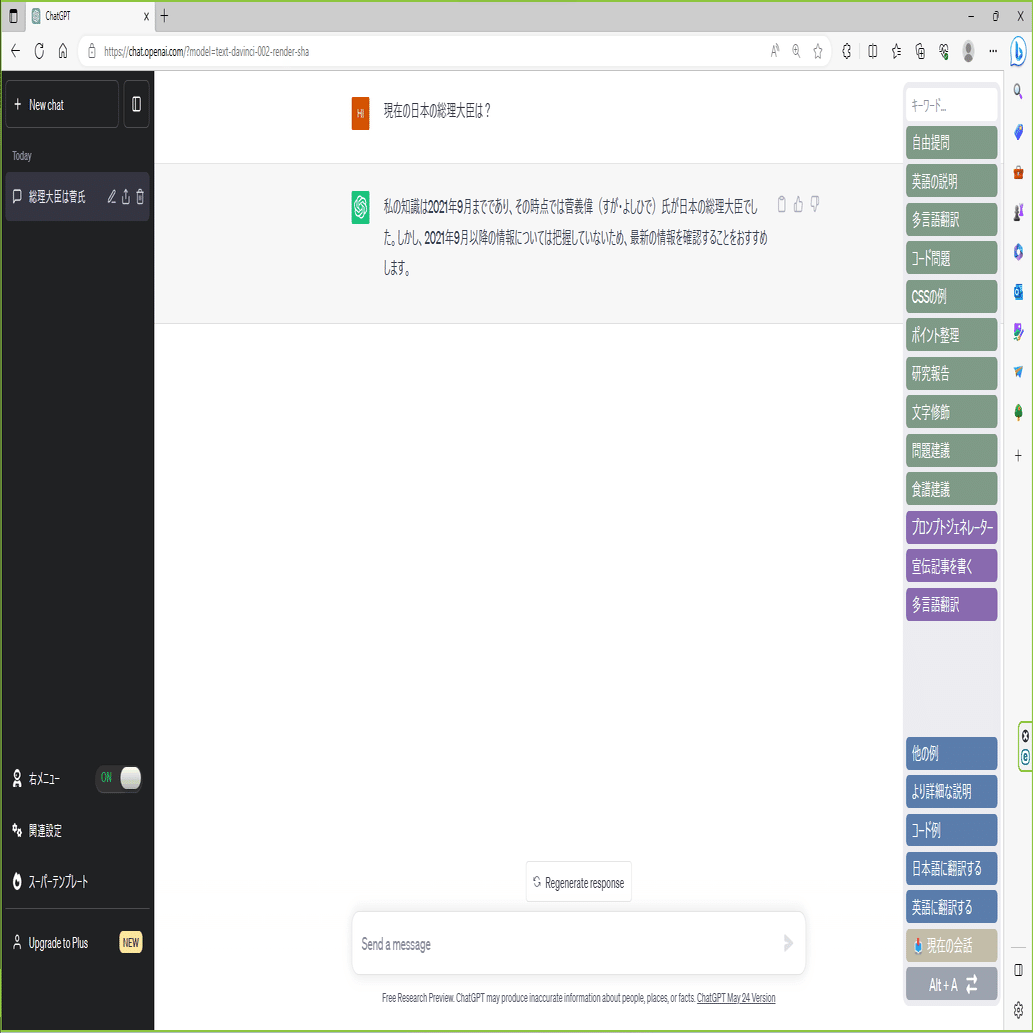This screenshot has height=1033, width=1033.
Task: Choose 日本語に翻訳する from the template panel
Action: click(x=950, y=868)
